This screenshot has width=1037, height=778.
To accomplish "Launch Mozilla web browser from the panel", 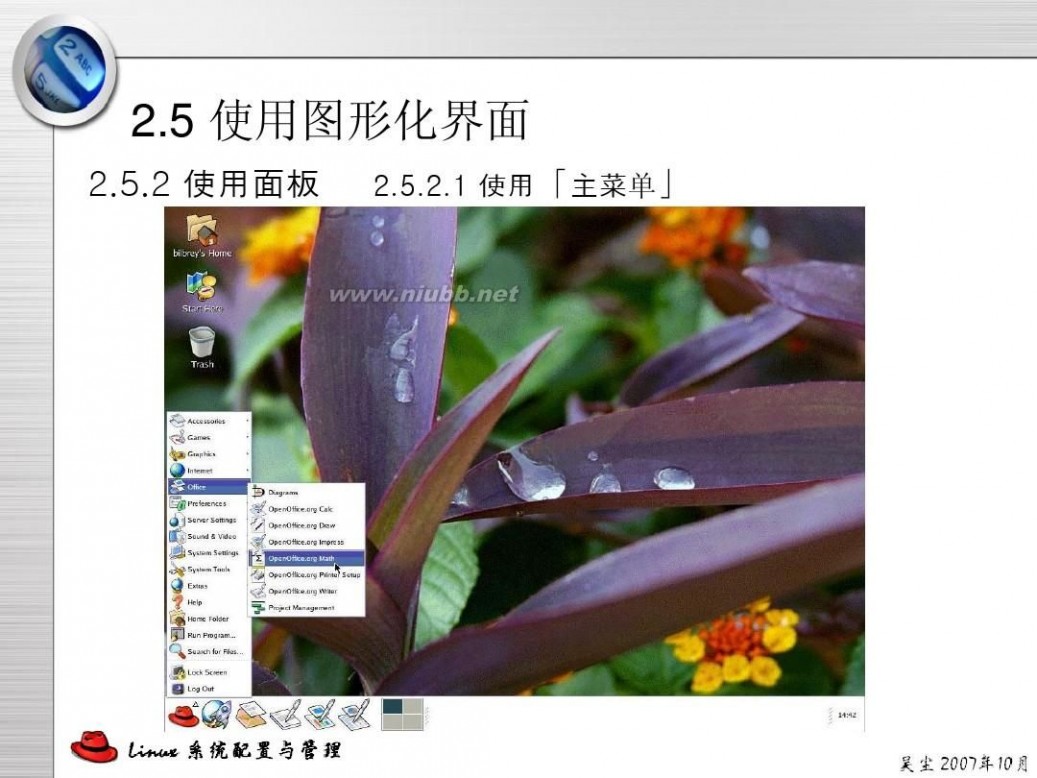I will pyautogui.click(x=216, y=714).
